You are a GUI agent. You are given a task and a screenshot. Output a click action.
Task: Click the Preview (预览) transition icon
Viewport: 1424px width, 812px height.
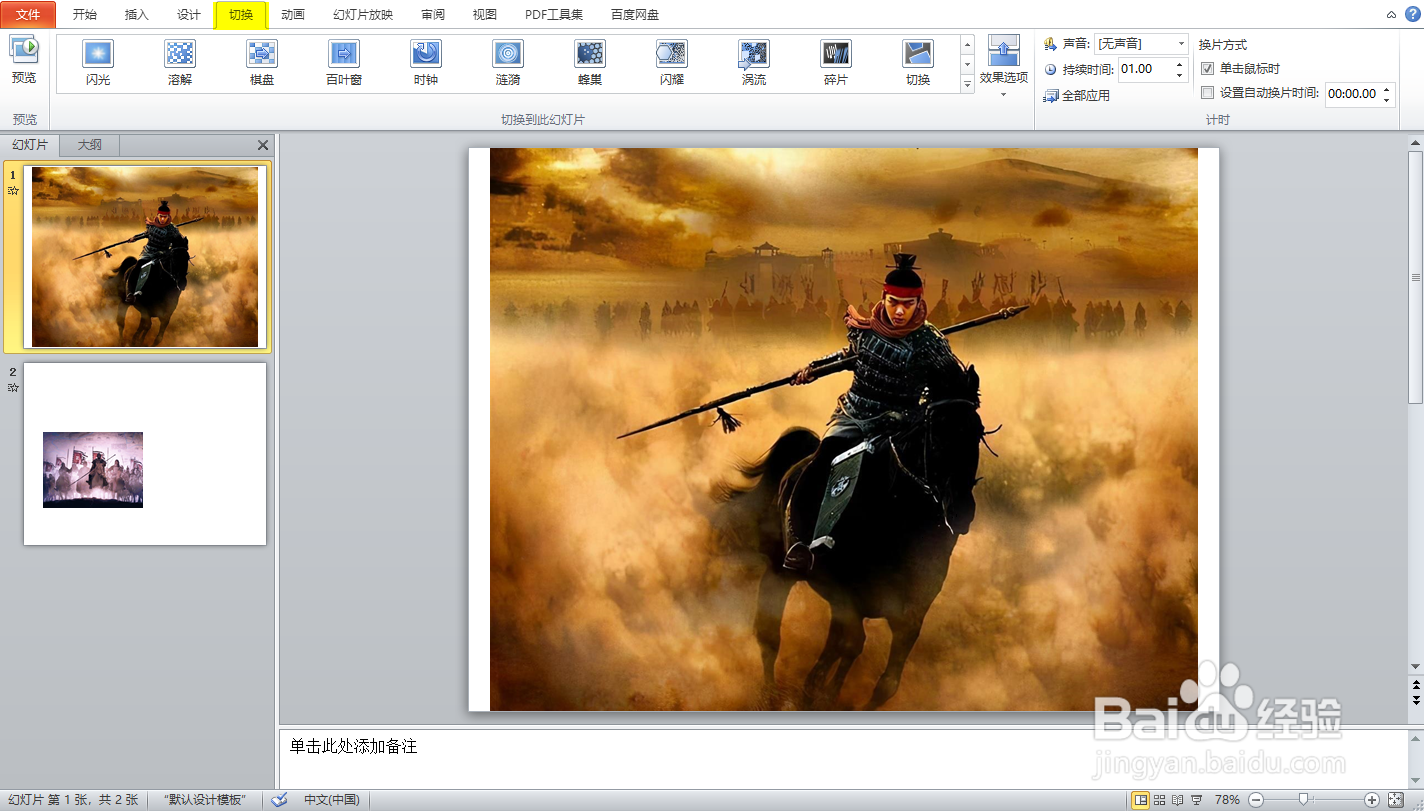pos(24,60)
